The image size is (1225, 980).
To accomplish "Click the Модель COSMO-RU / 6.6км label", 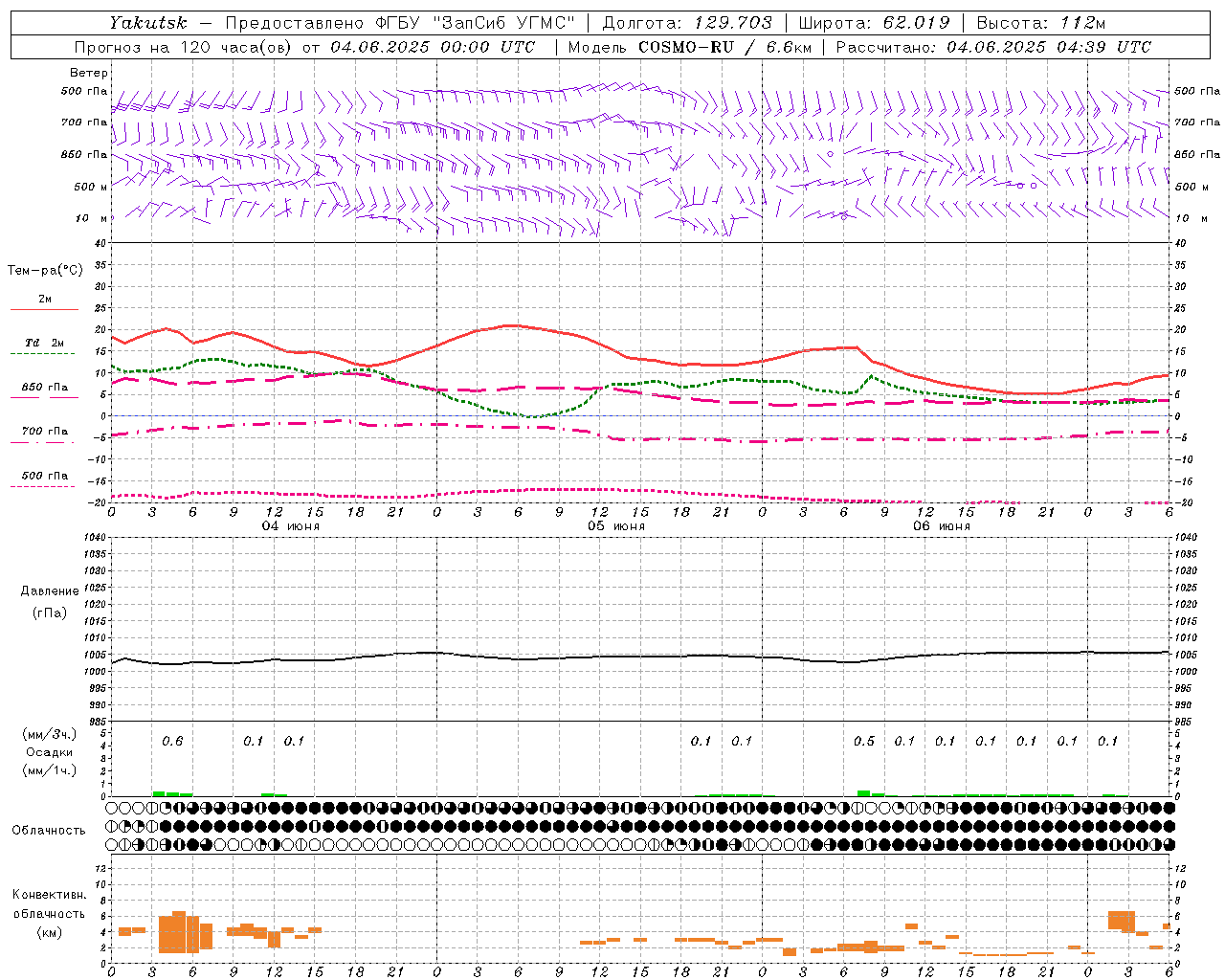I will (689, 47).
